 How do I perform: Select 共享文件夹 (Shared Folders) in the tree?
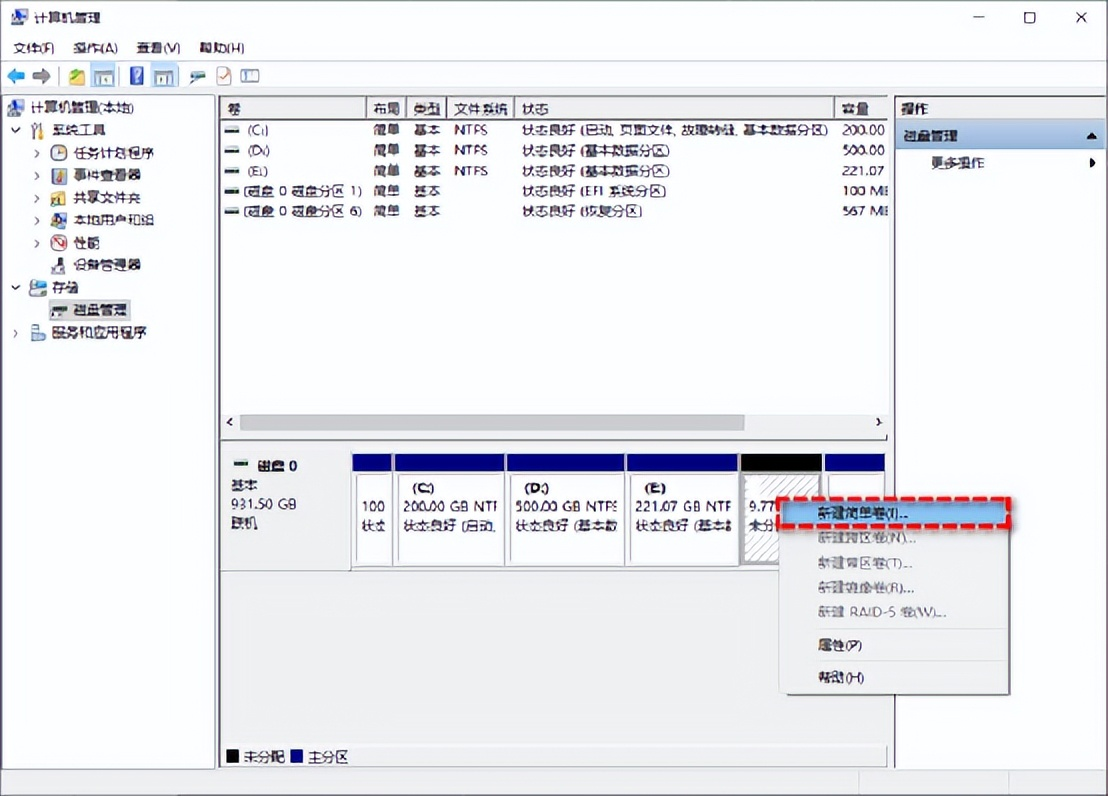point(106,198)
